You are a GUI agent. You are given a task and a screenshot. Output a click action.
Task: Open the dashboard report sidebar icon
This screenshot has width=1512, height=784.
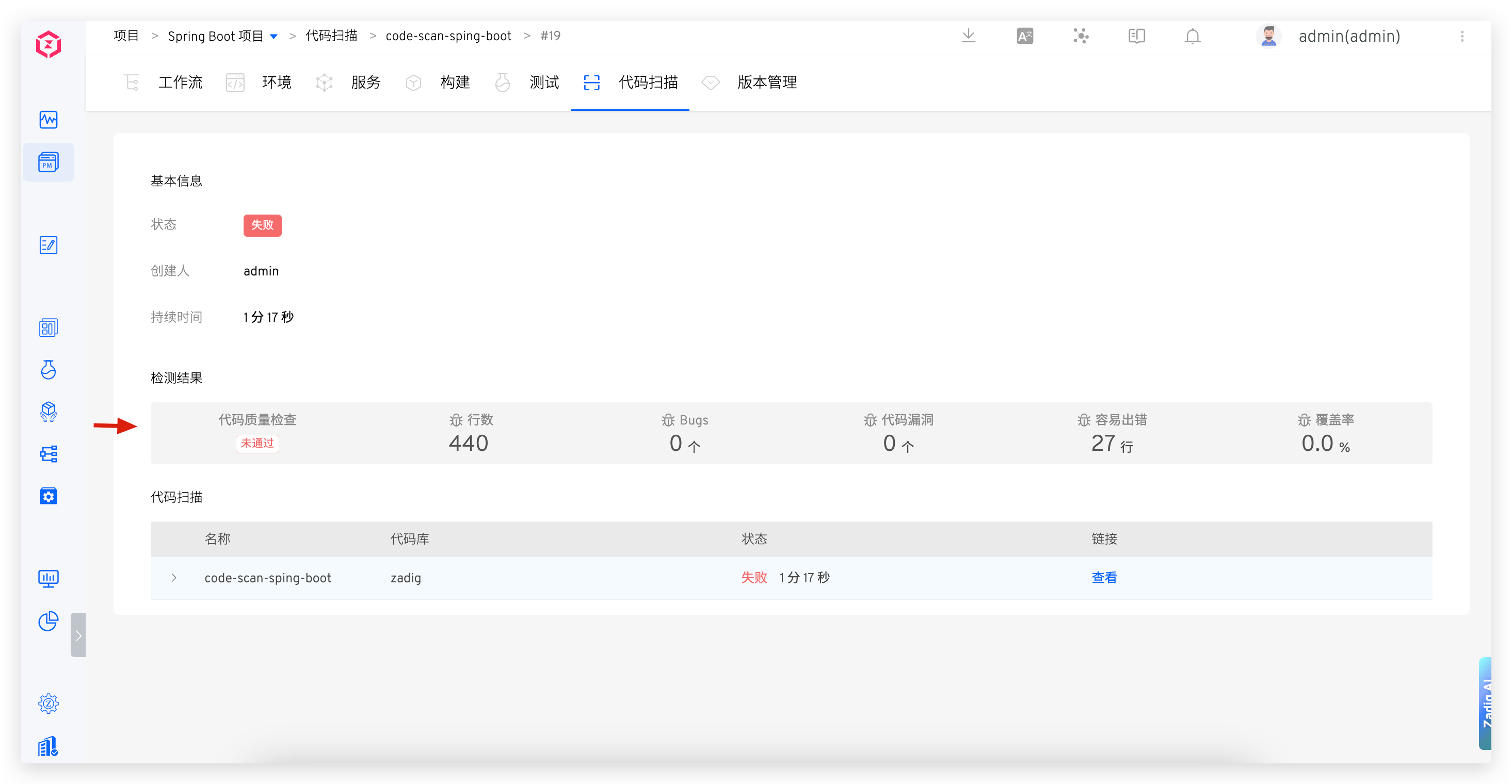click(x=48, y=328)
